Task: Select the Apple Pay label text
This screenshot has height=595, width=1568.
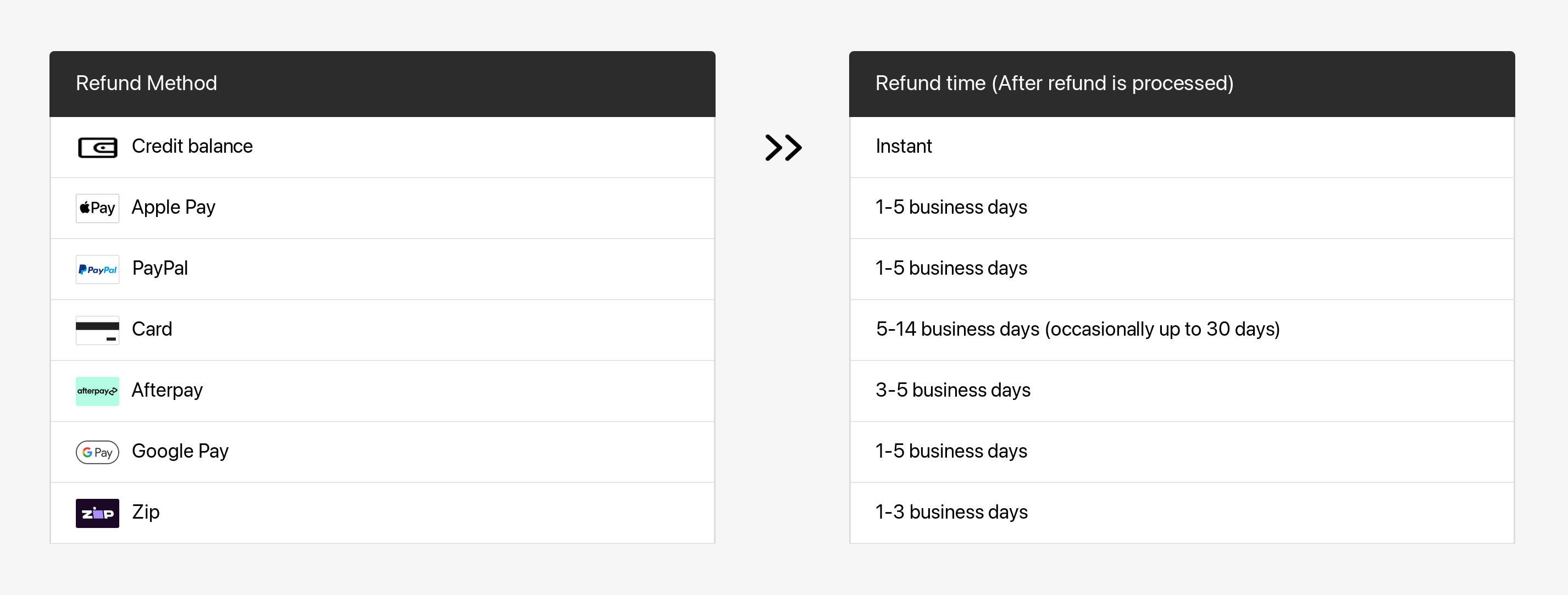Action: pyautogui.click(x=174, y=208)
